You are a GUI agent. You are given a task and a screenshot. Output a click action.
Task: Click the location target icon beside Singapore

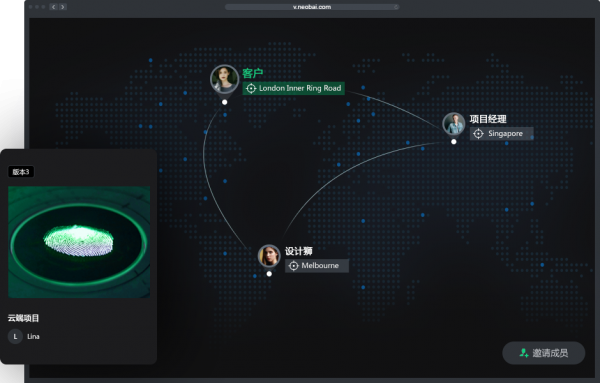(478, 134)
